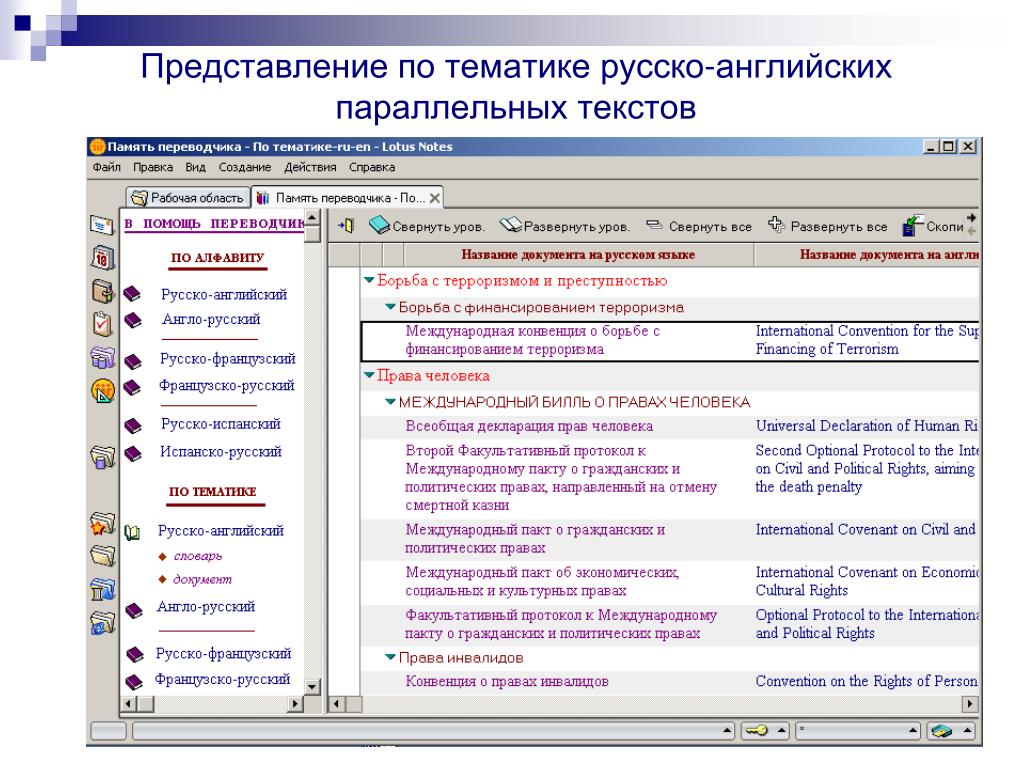Viewport: 1024px width, 768px height.
Task: Open the Русско-испанский link
Action: pos(221,424)
